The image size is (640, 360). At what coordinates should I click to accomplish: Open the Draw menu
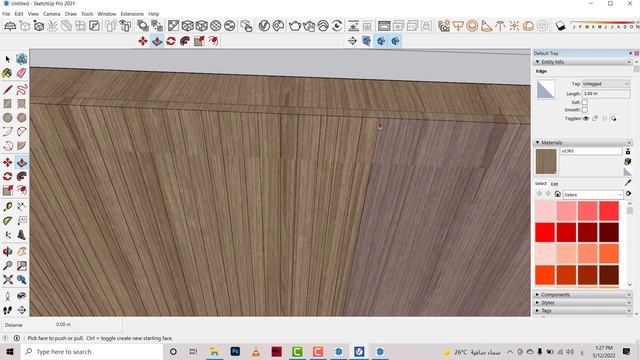71,14
